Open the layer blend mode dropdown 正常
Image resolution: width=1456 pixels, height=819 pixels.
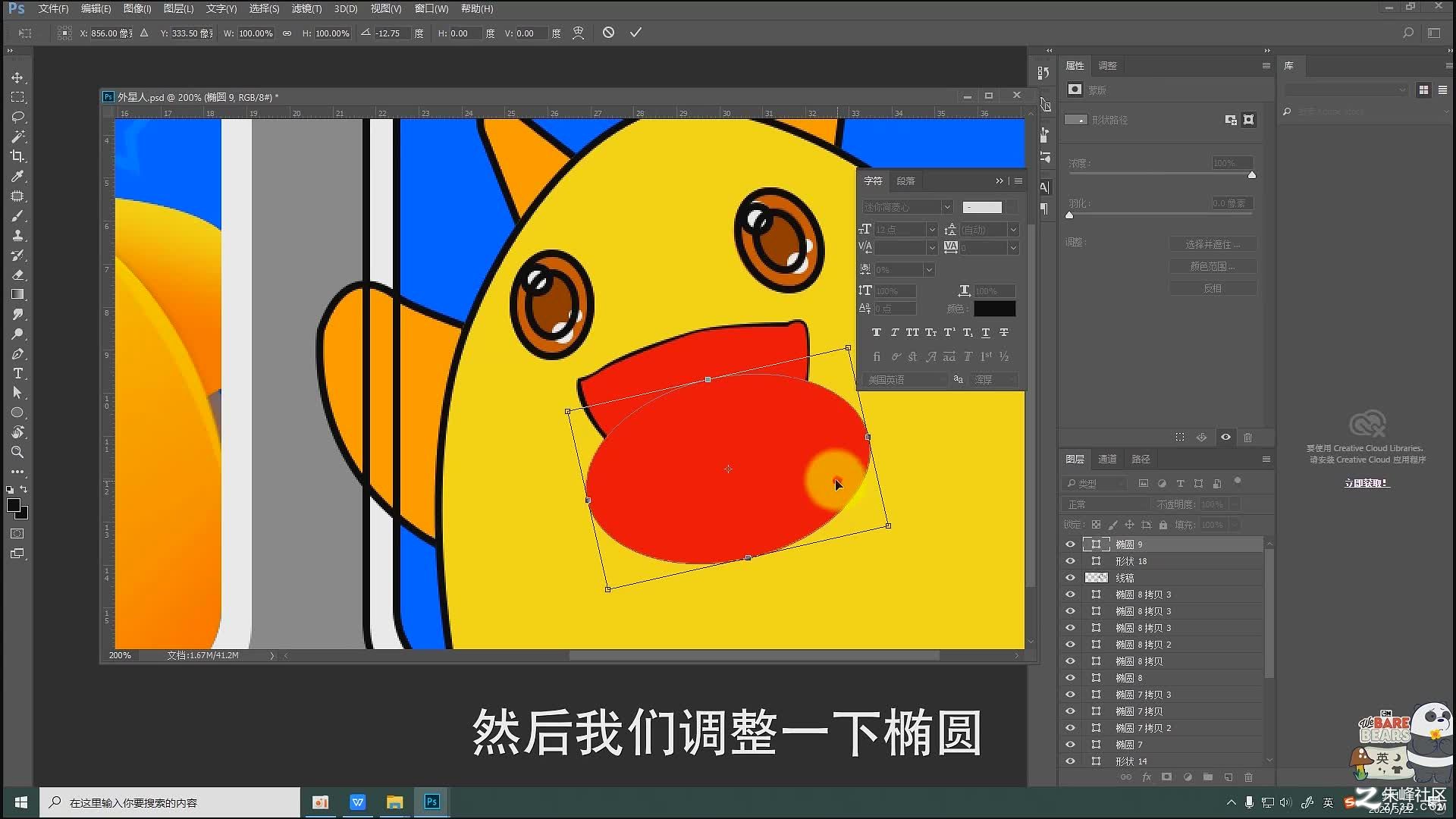[x=1106, y=504]
